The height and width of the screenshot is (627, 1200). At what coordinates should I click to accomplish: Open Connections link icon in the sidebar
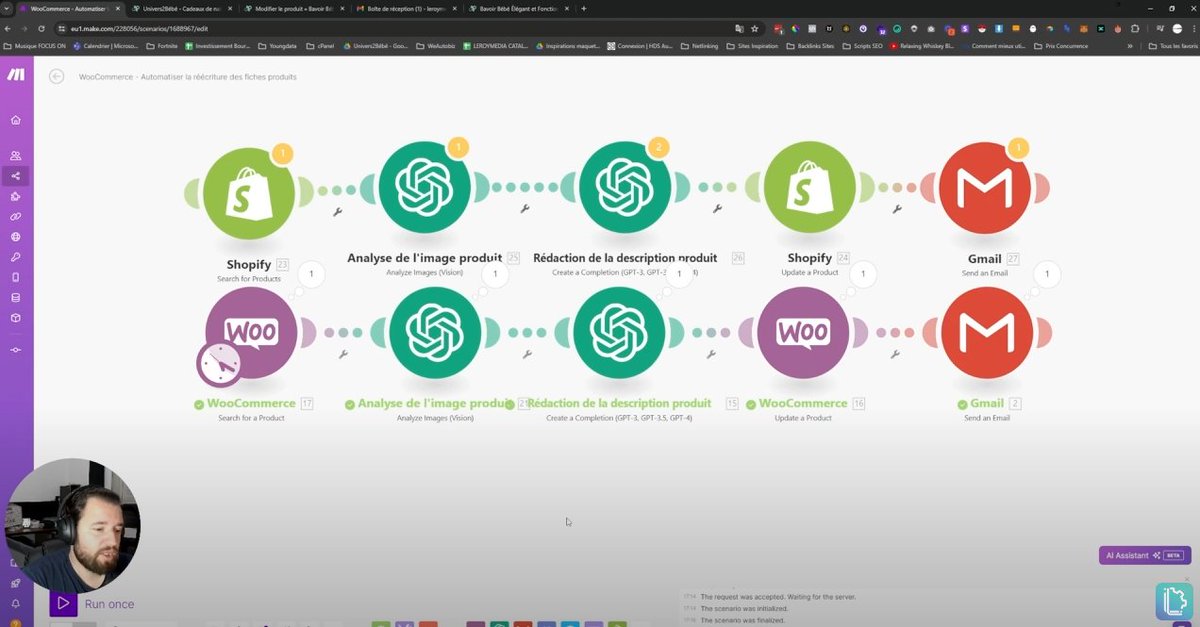click(15, 216)
